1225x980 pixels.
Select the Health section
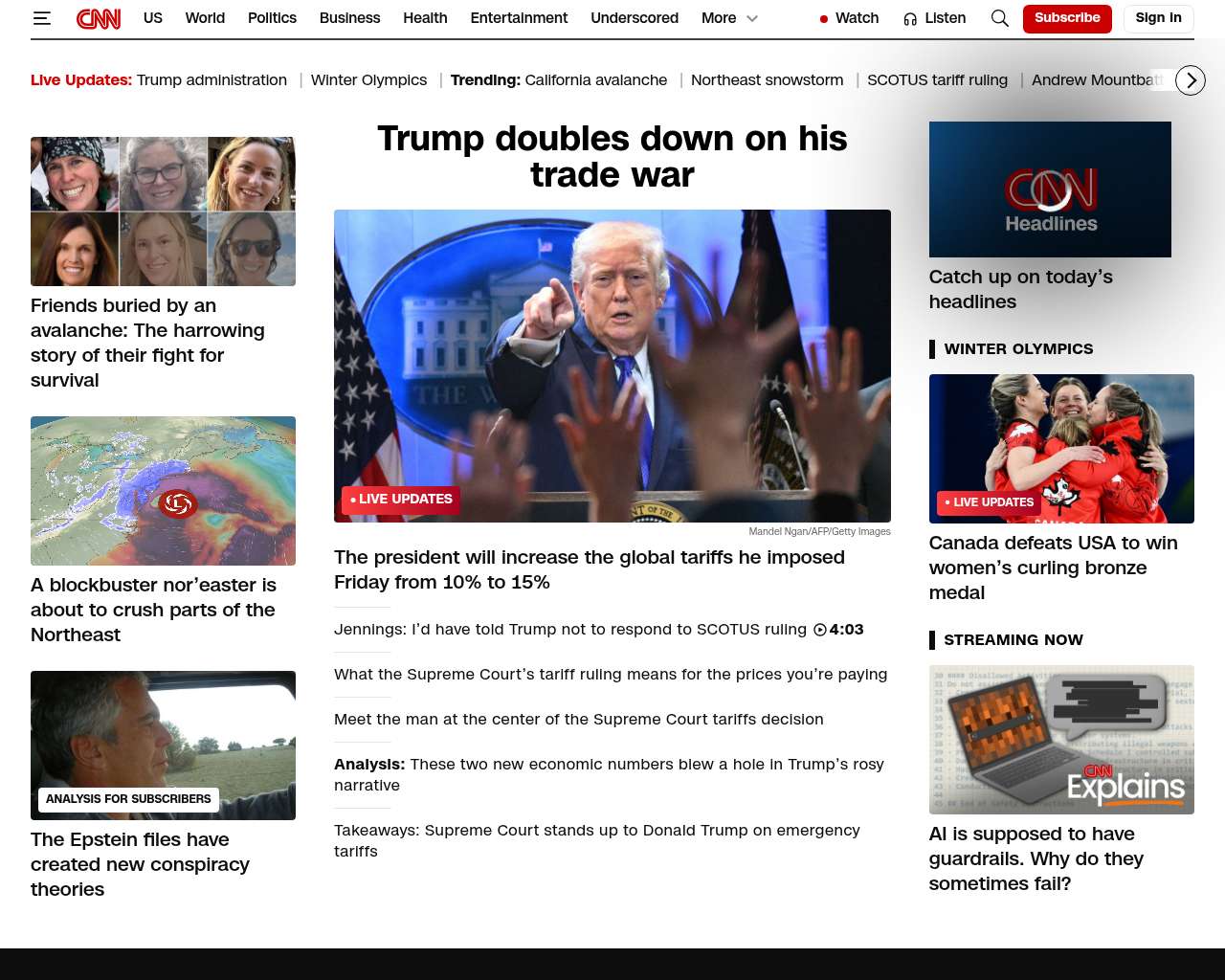425,18
